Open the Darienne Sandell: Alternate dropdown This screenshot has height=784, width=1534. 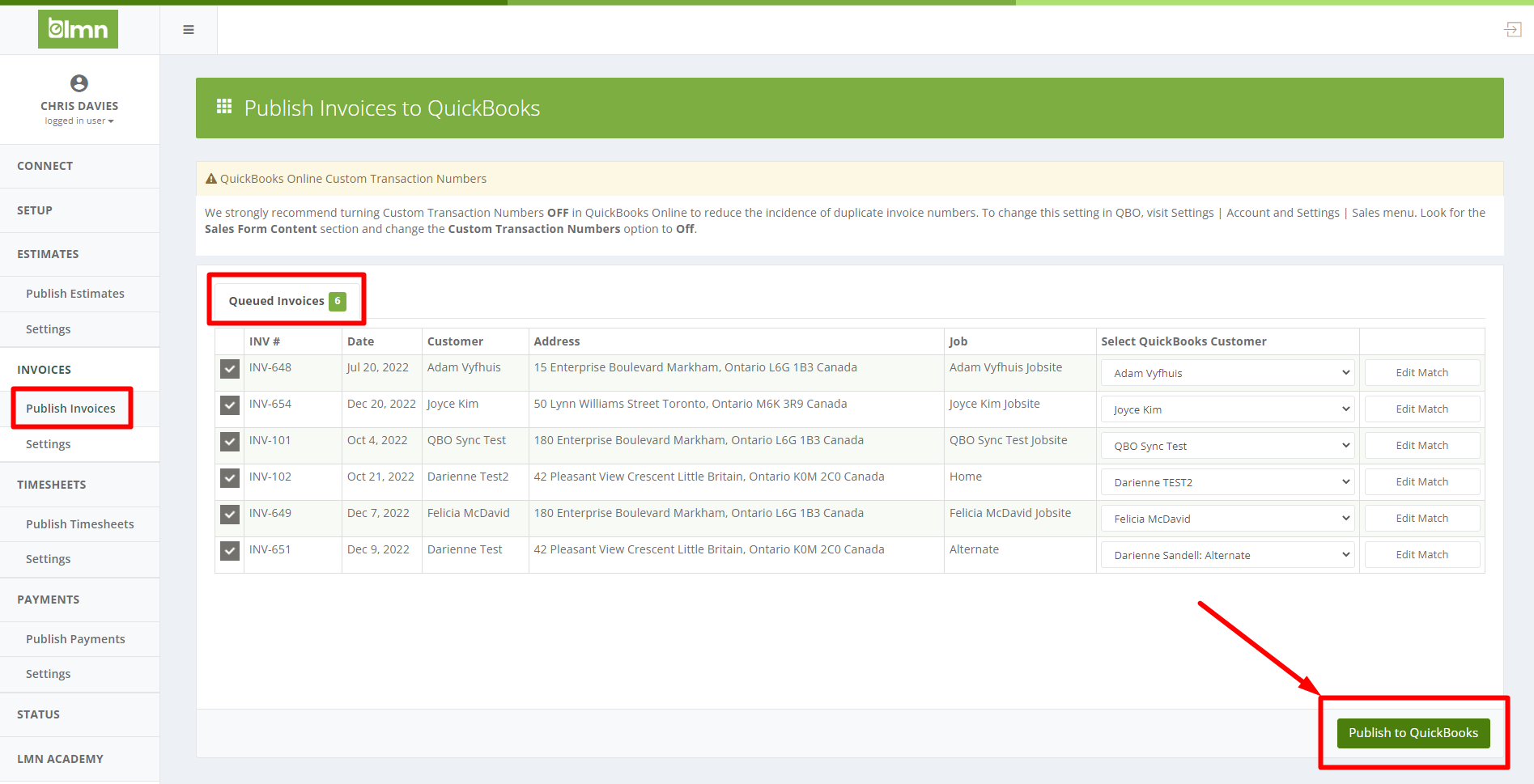[x=1227, y=555]
